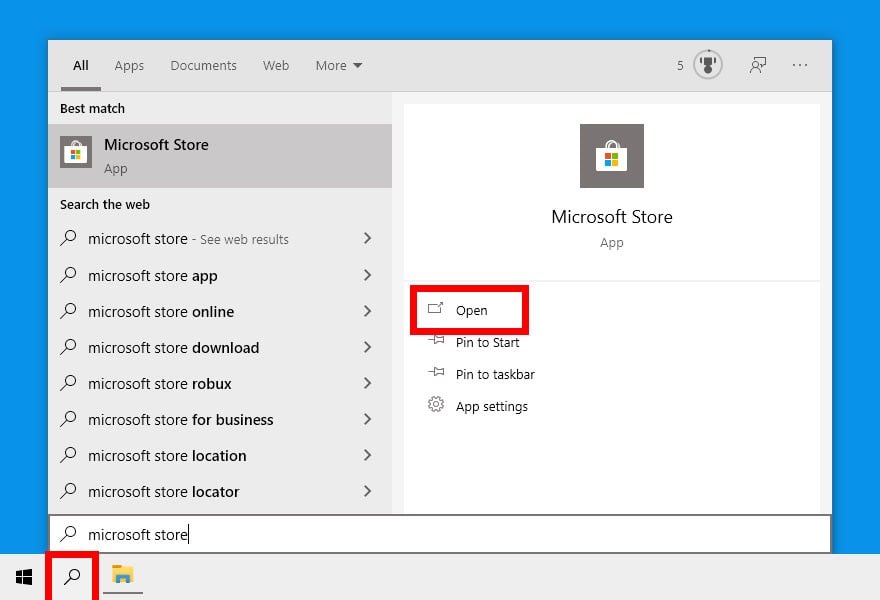Launch File Explorer from the taskbar

click(x=122, y=575)
